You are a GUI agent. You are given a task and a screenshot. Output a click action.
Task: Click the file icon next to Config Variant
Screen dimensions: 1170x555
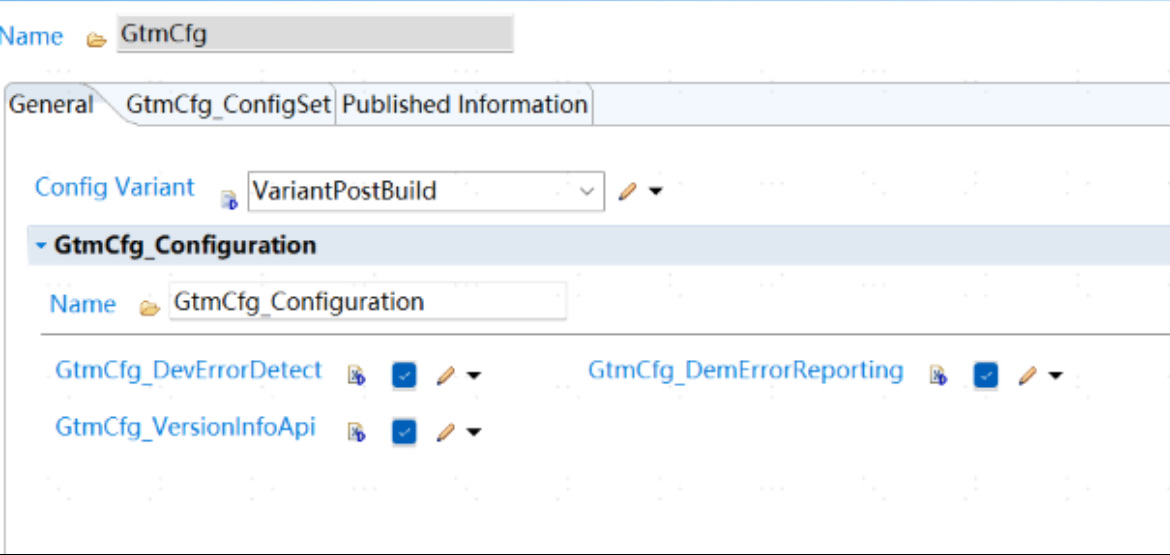(229, 198)
